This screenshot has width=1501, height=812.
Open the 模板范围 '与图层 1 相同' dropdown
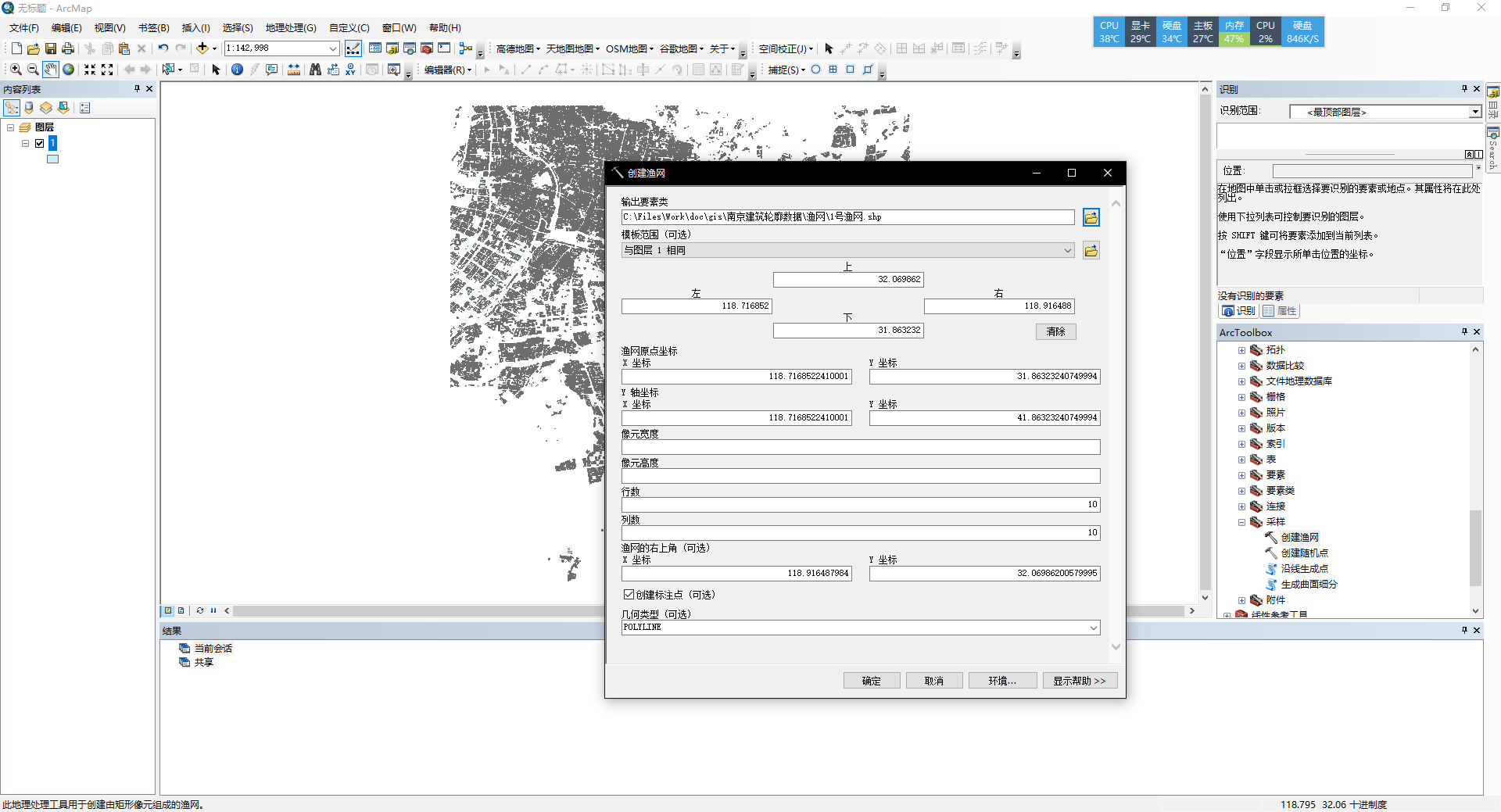pyautogui.click(x=1068, y=250)
